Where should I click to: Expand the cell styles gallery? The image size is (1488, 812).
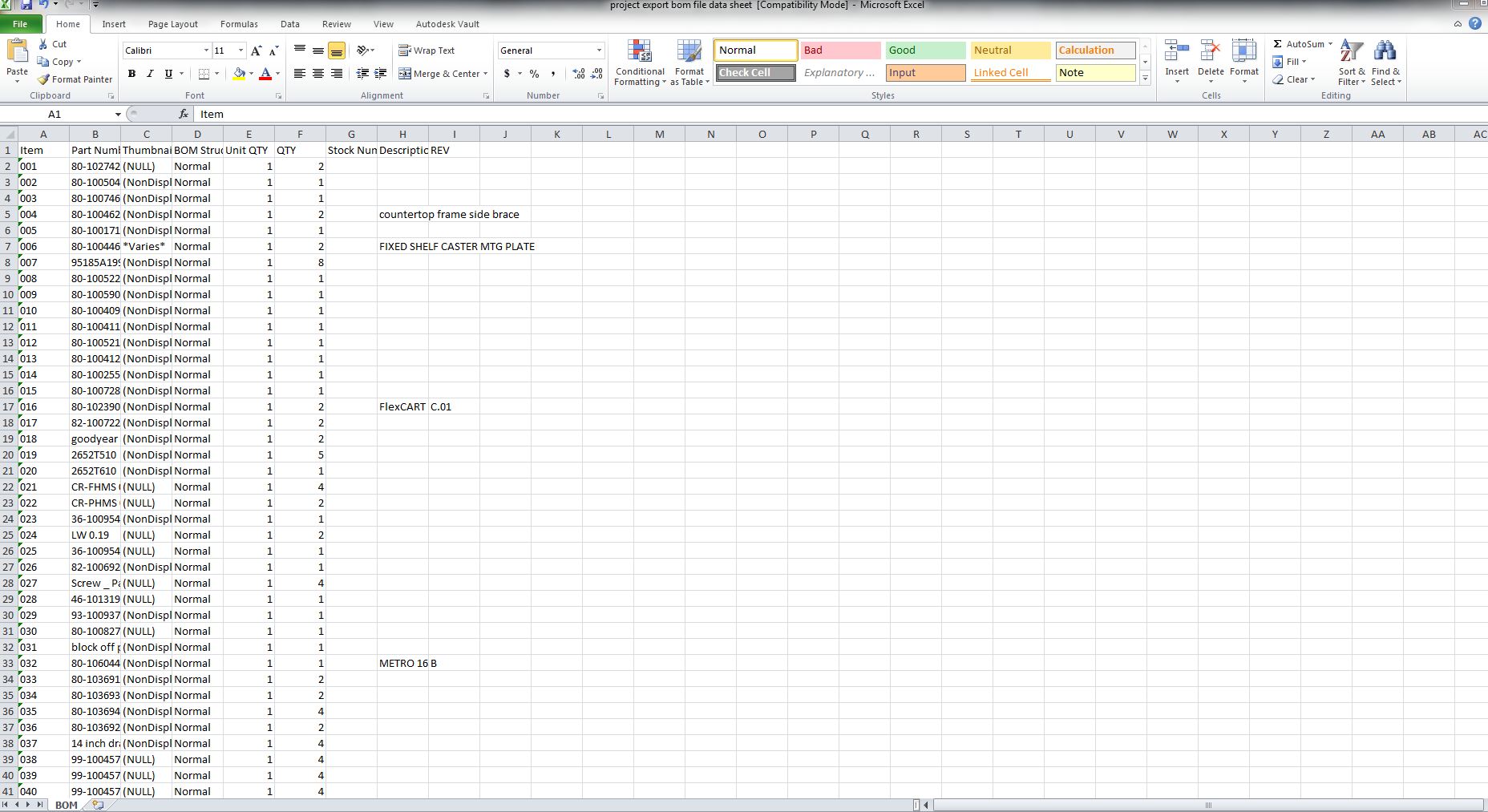point(1146,79)
